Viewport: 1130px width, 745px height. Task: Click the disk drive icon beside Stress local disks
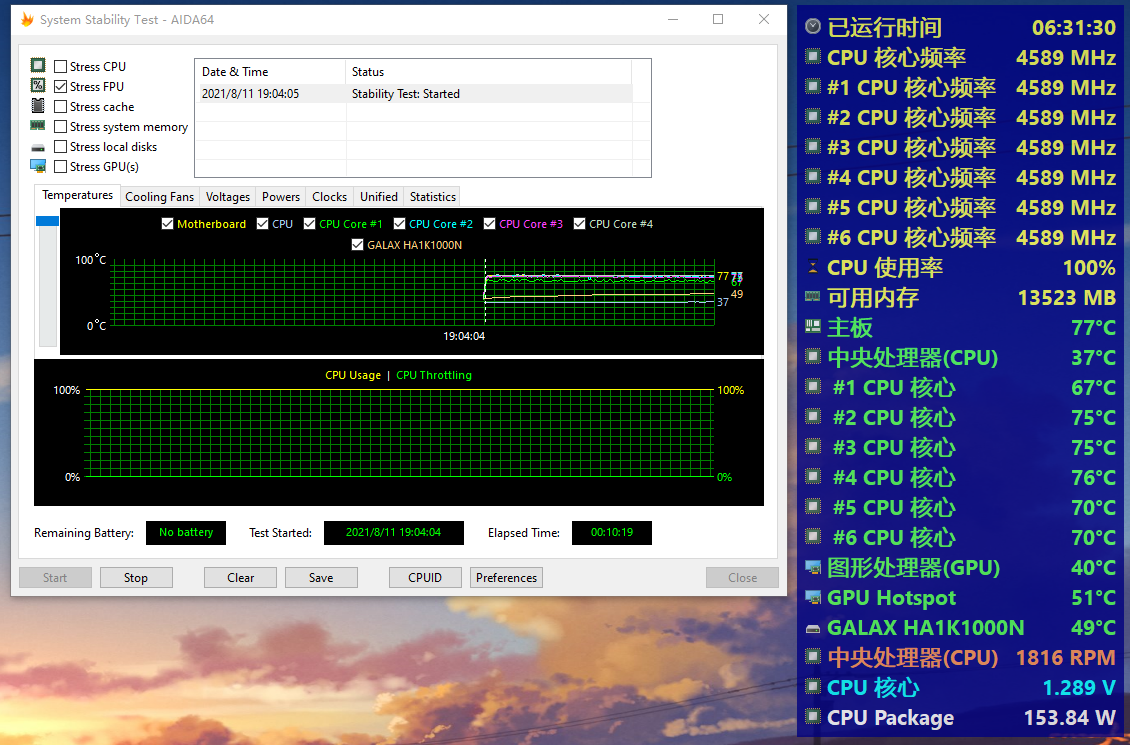pos(38,147)
